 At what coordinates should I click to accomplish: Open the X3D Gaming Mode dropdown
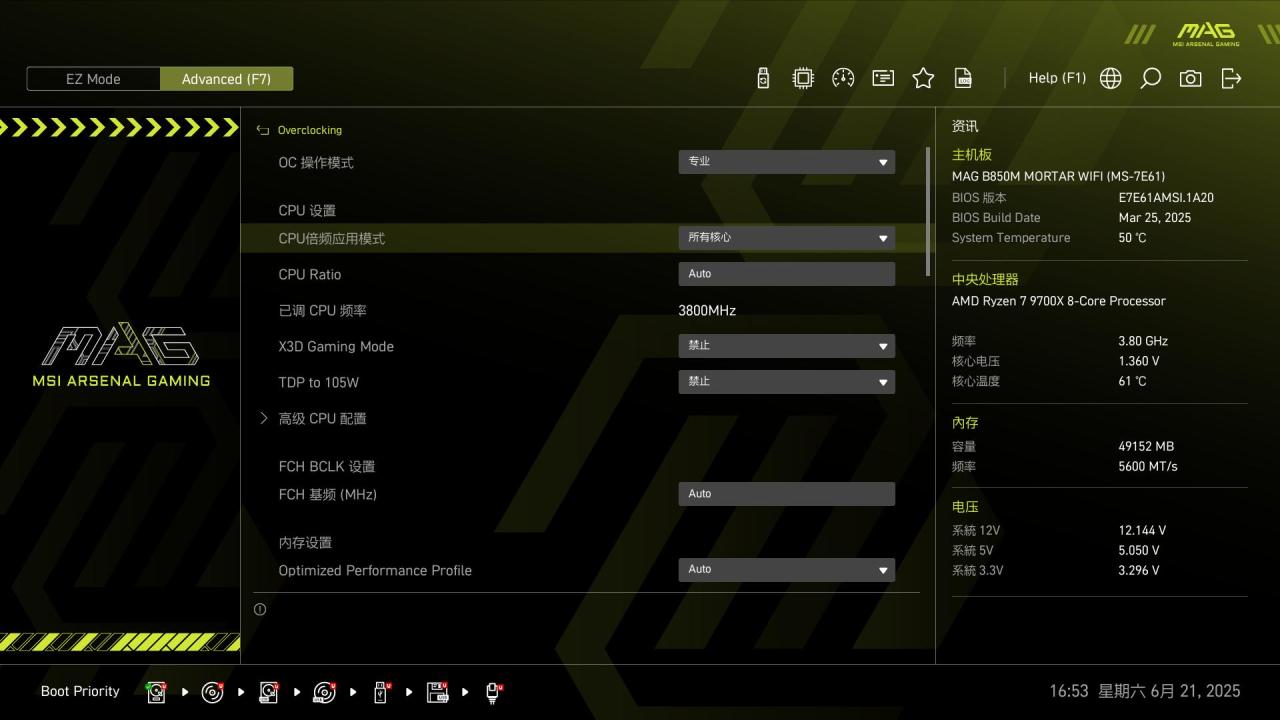click(786, 346)
